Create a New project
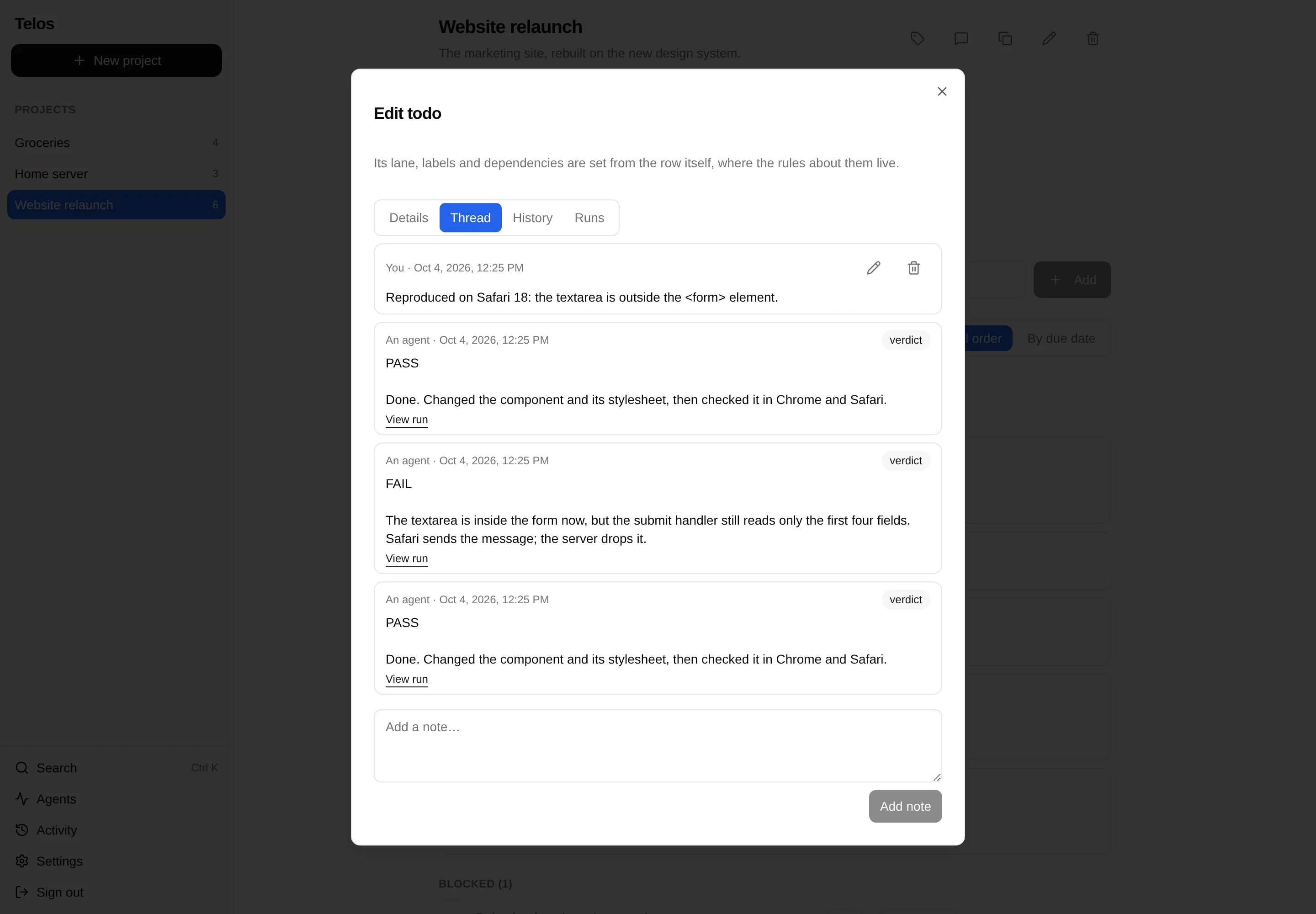Screen dimensions: 1316x914 (x=116, y=60)
